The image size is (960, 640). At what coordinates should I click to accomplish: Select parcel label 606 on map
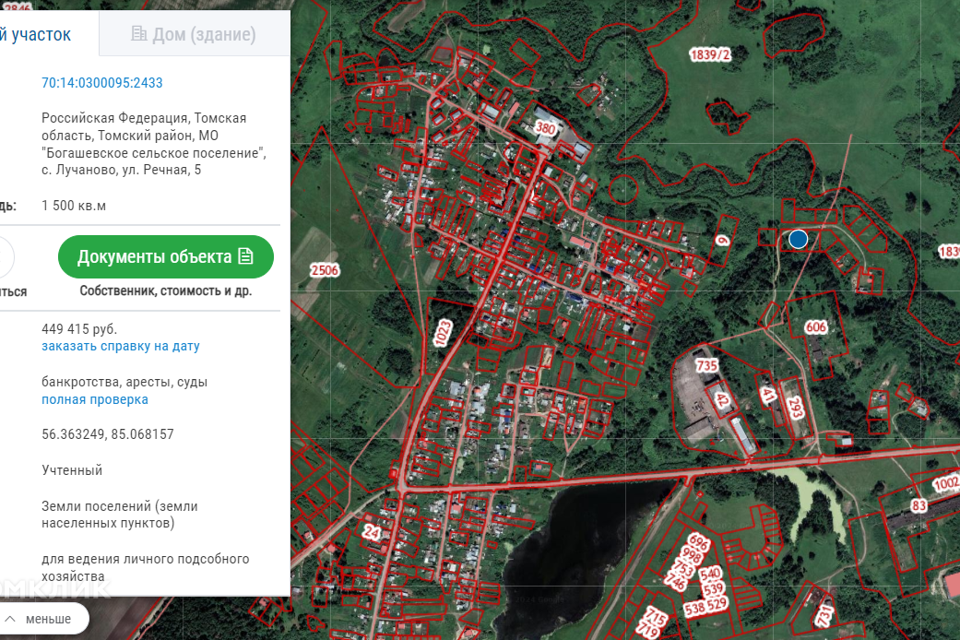(x=816, y=327)
